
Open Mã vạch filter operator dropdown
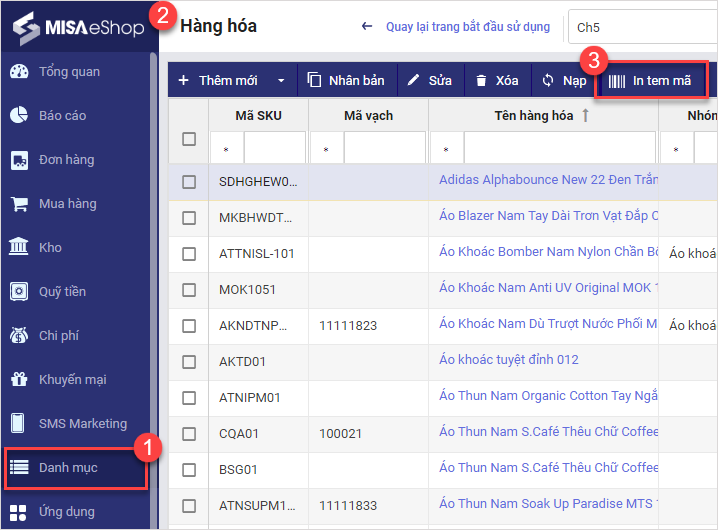(326, 148)
